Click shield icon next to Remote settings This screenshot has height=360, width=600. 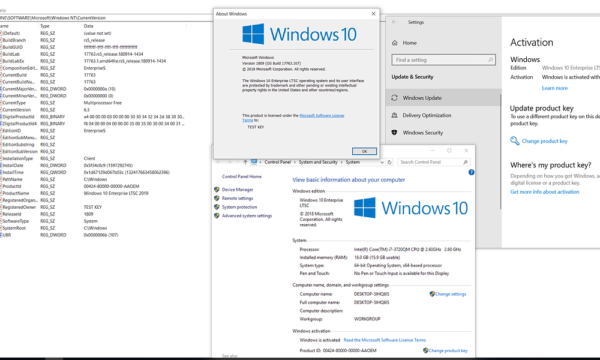point(217,198)
